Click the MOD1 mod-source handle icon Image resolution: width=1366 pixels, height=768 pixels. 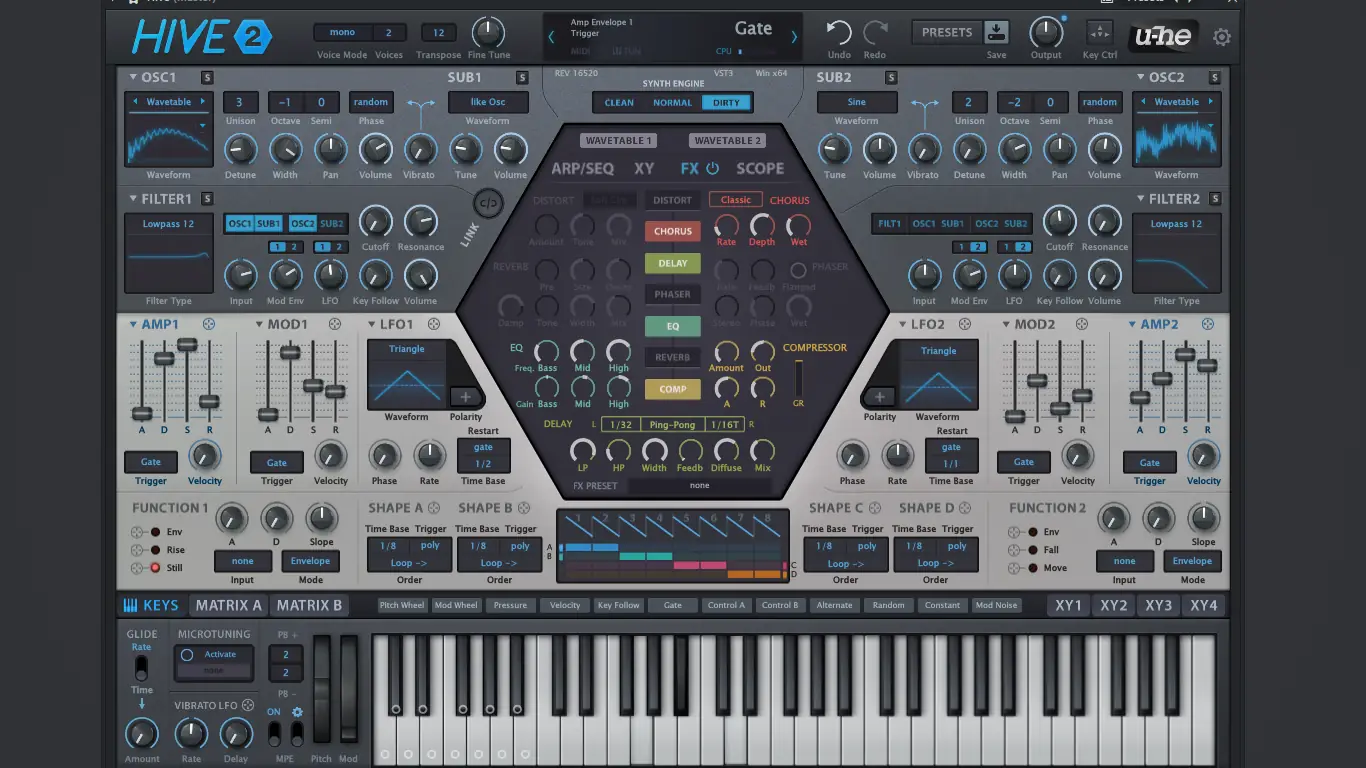(335, 324)
